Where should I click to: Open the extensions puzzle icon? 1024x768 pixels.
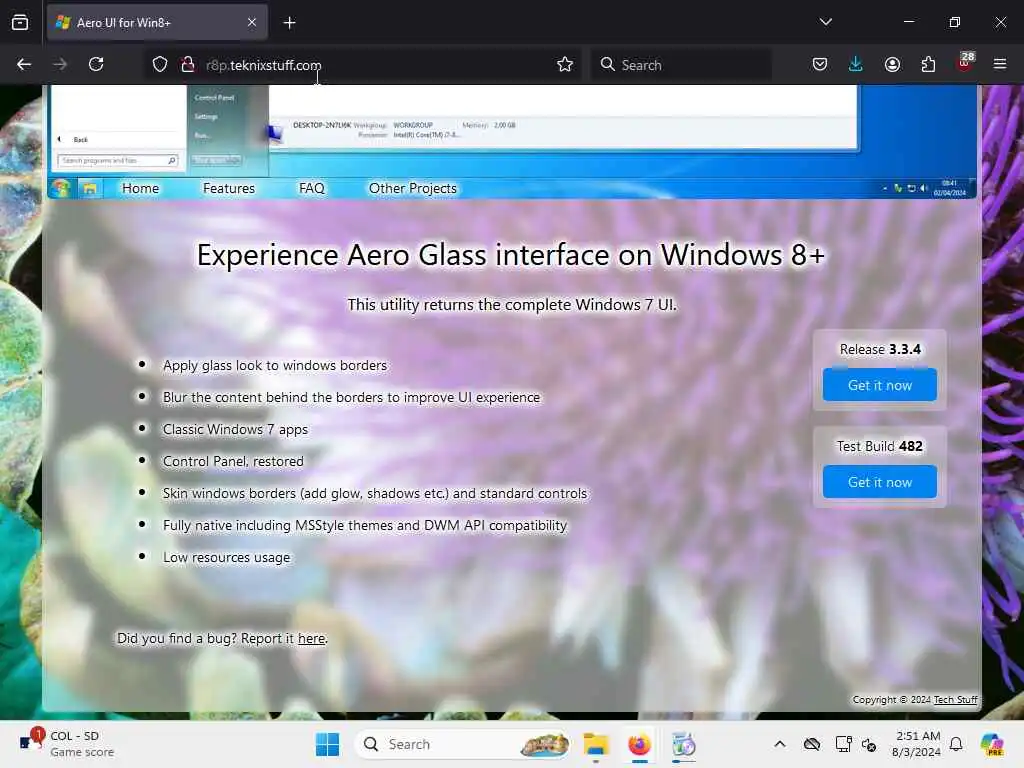pos(928,64)
